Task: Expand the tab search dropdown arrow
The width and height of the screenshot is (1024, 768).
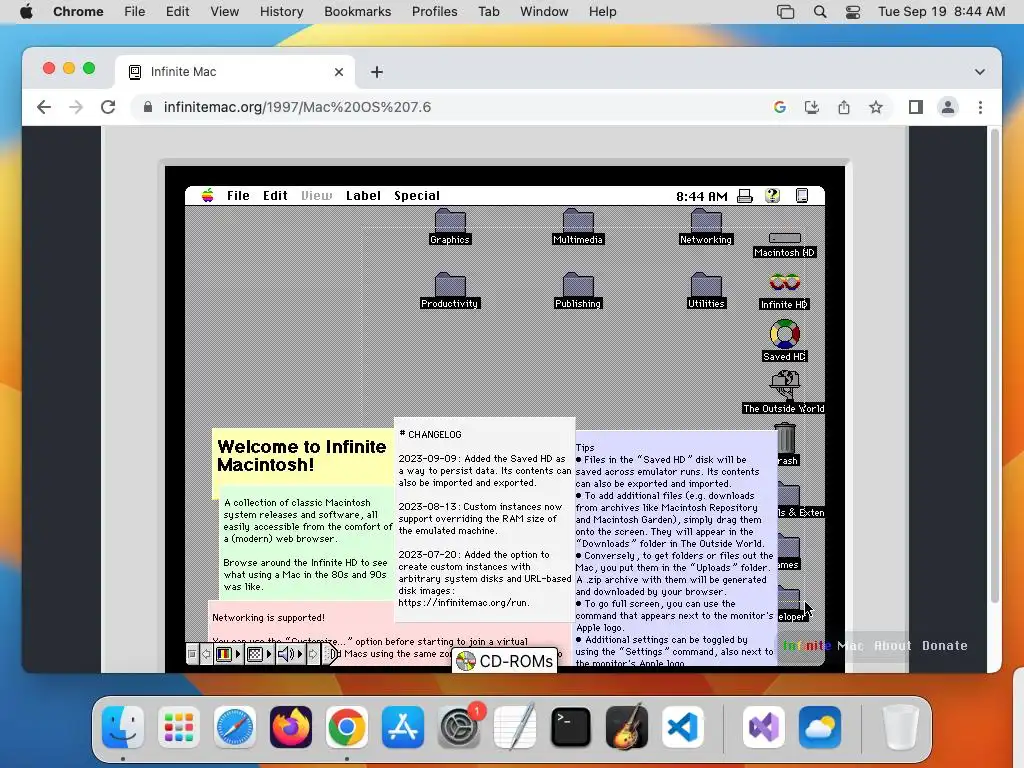Action: click(x=980, y=72)
